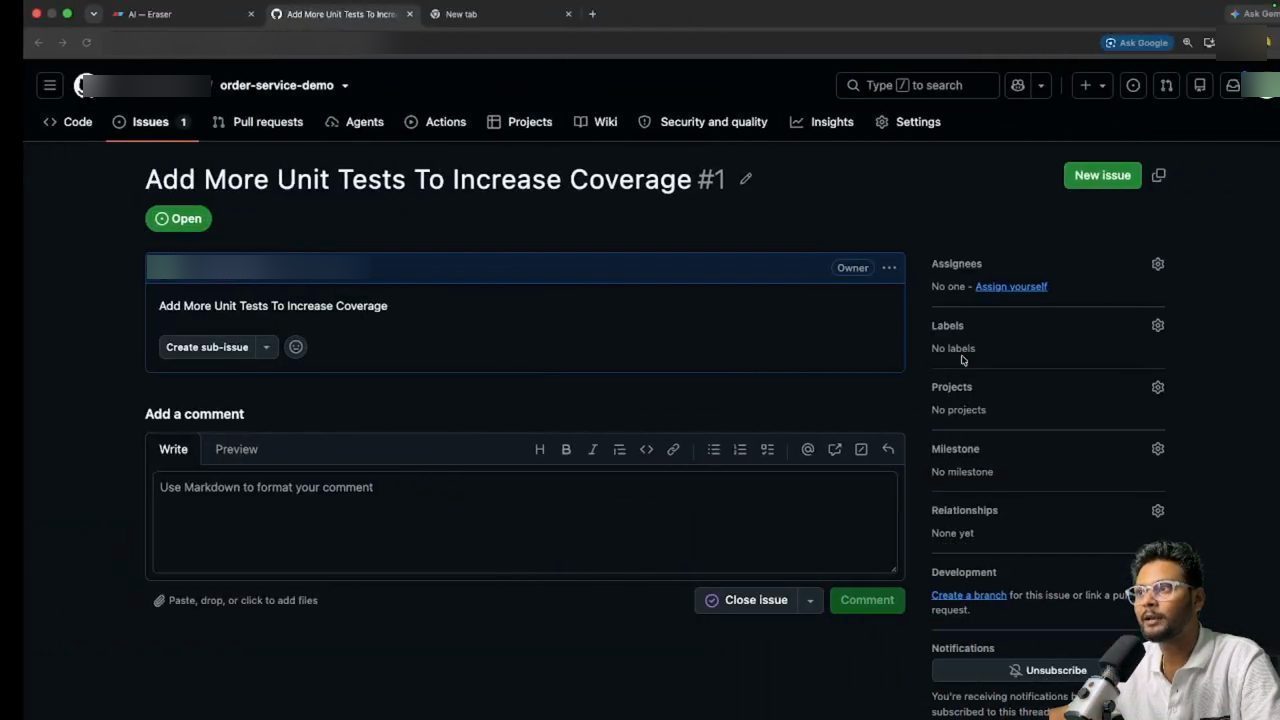1280x720 pixels.
Task: Apply bold formatting in comment editor
Action: (x=566, y=450)
